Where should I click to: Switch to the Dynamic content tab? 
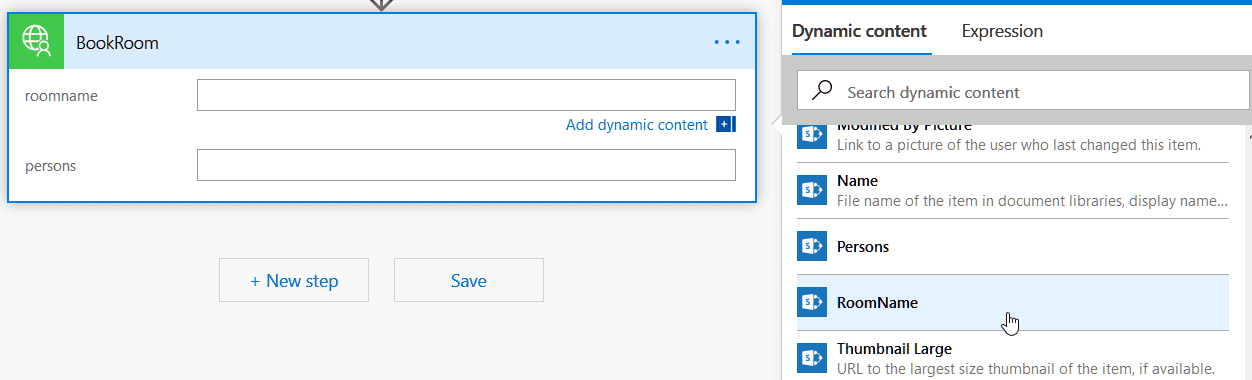point(859,31)
